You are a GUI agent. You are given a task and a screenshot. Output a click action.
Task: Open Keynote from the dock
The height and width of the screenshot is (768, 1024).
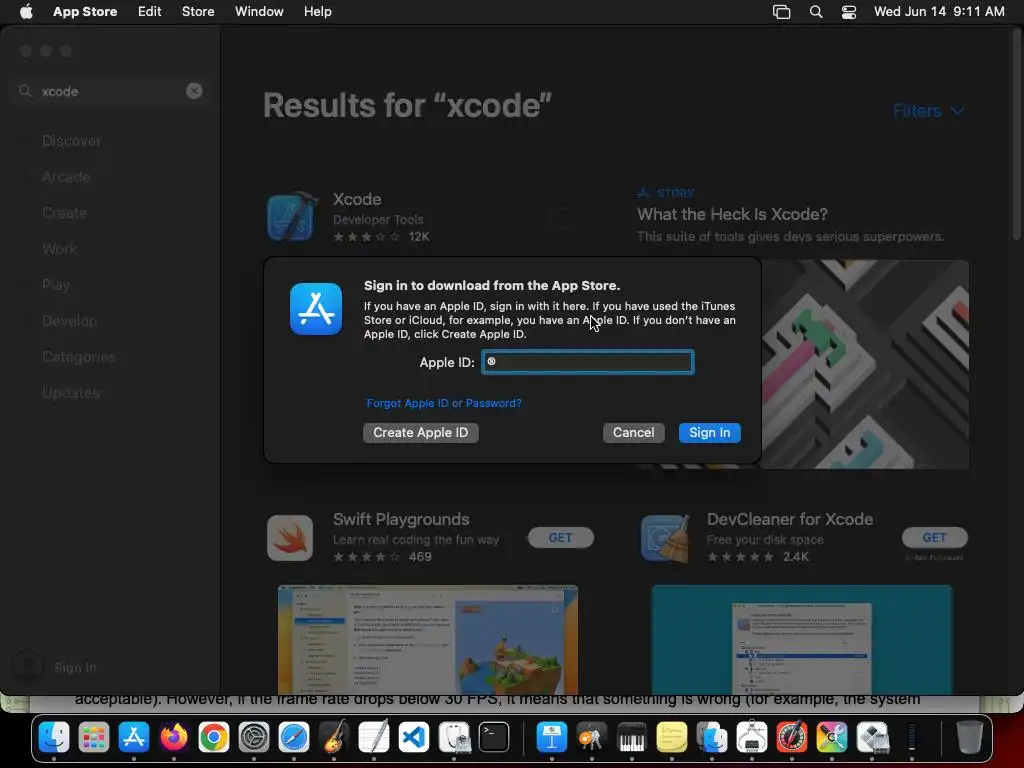552,738
